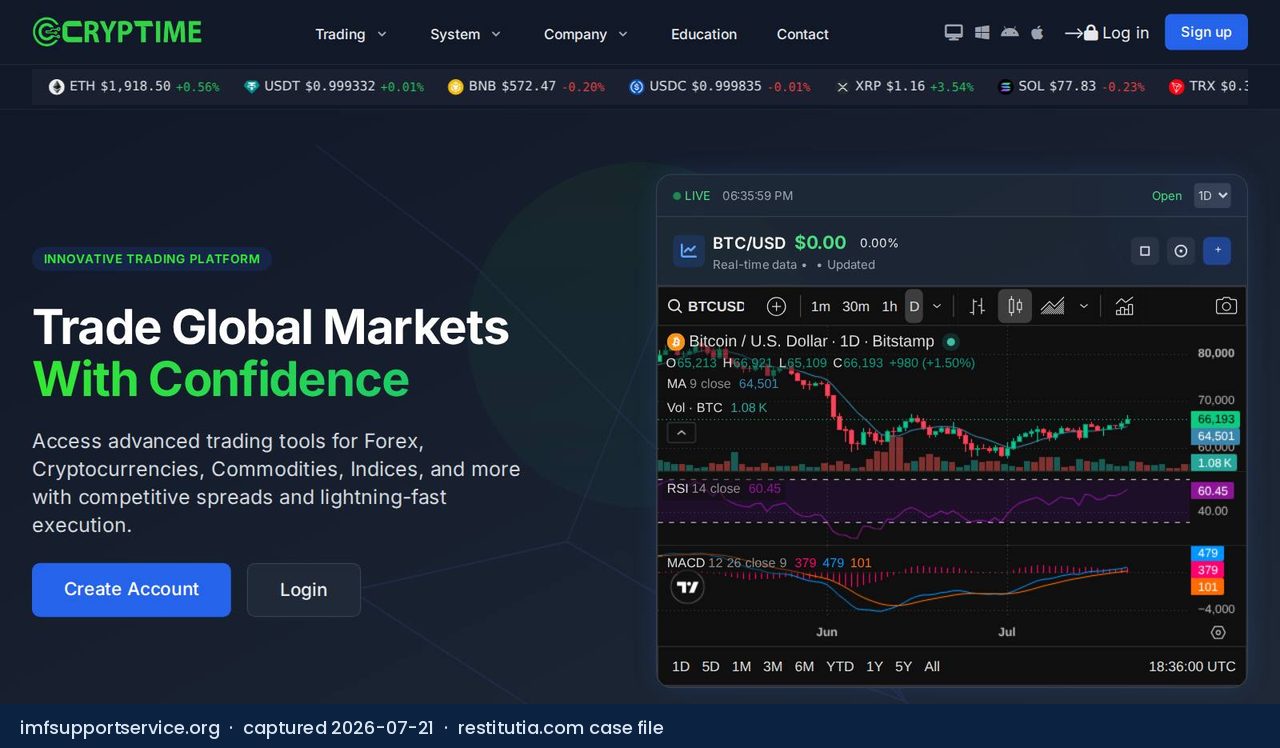Click the BTCUSD symbol search field
The image size is (1280, 748).
pyautogui.click(x=708, y=306)
